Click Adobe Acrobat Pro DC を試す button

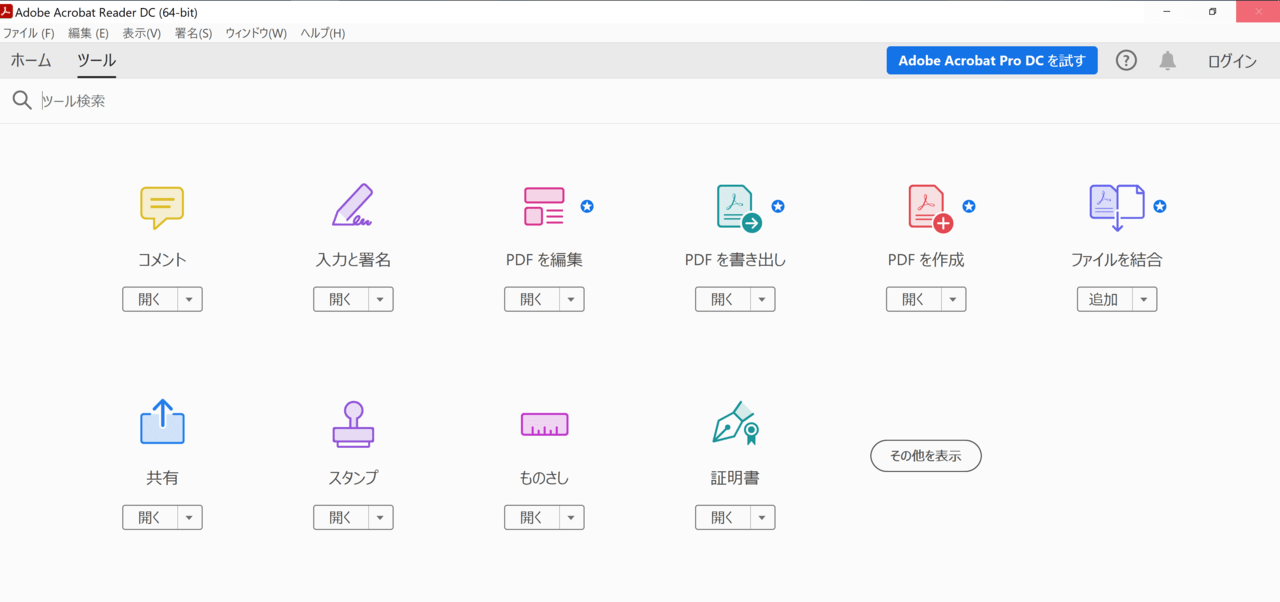click(992, 61)
